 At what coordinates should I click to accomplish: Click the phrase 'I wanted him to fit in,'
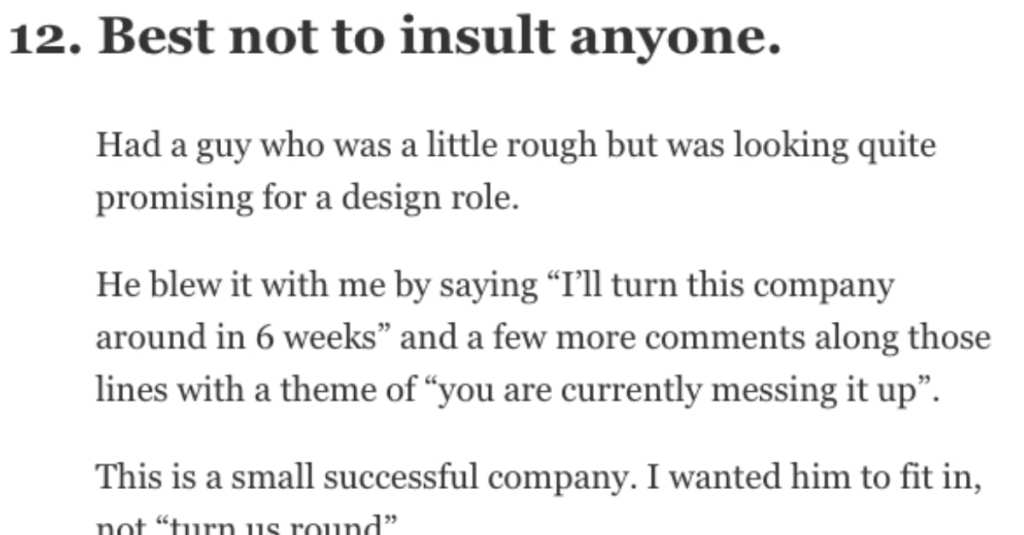(814, 476)
